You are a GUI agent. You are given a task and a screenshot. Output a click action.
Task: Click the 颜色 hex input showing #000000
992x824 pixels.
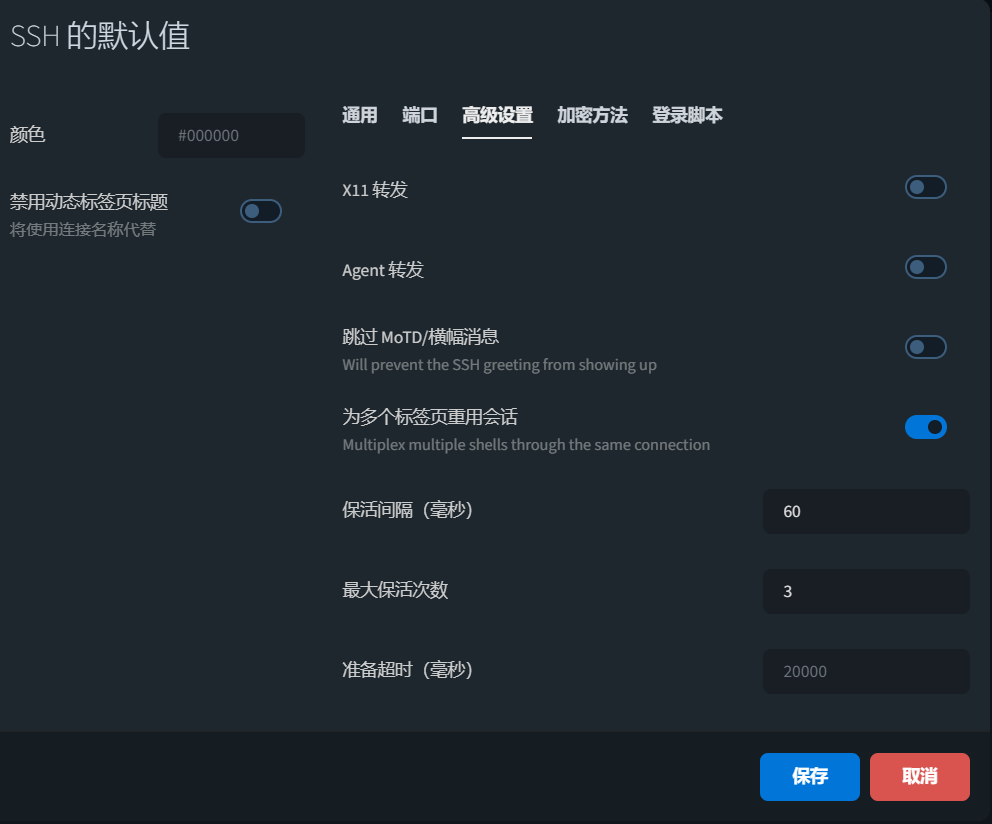point(231,135)
